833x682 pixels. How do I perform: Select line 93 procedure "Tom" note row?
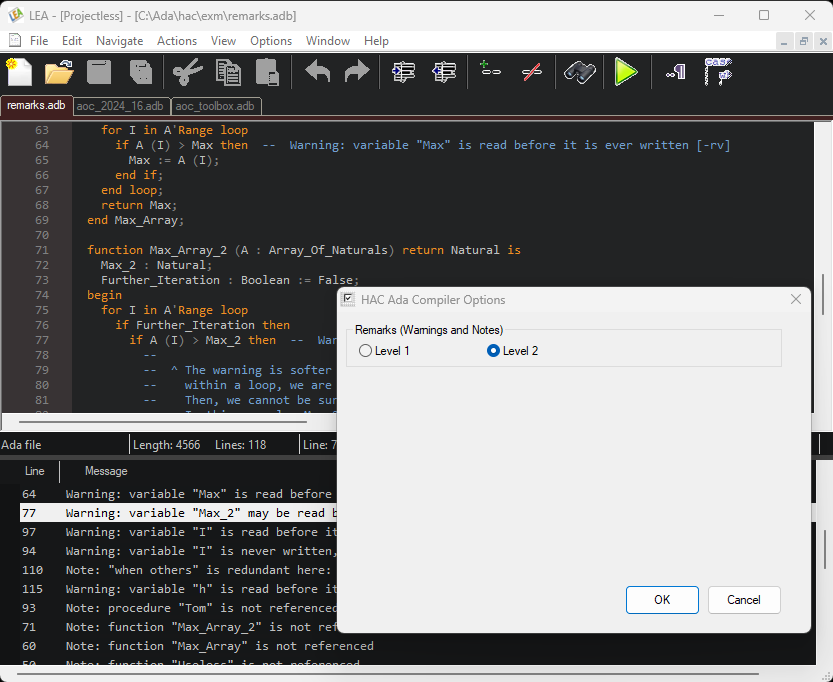[178, 608]
